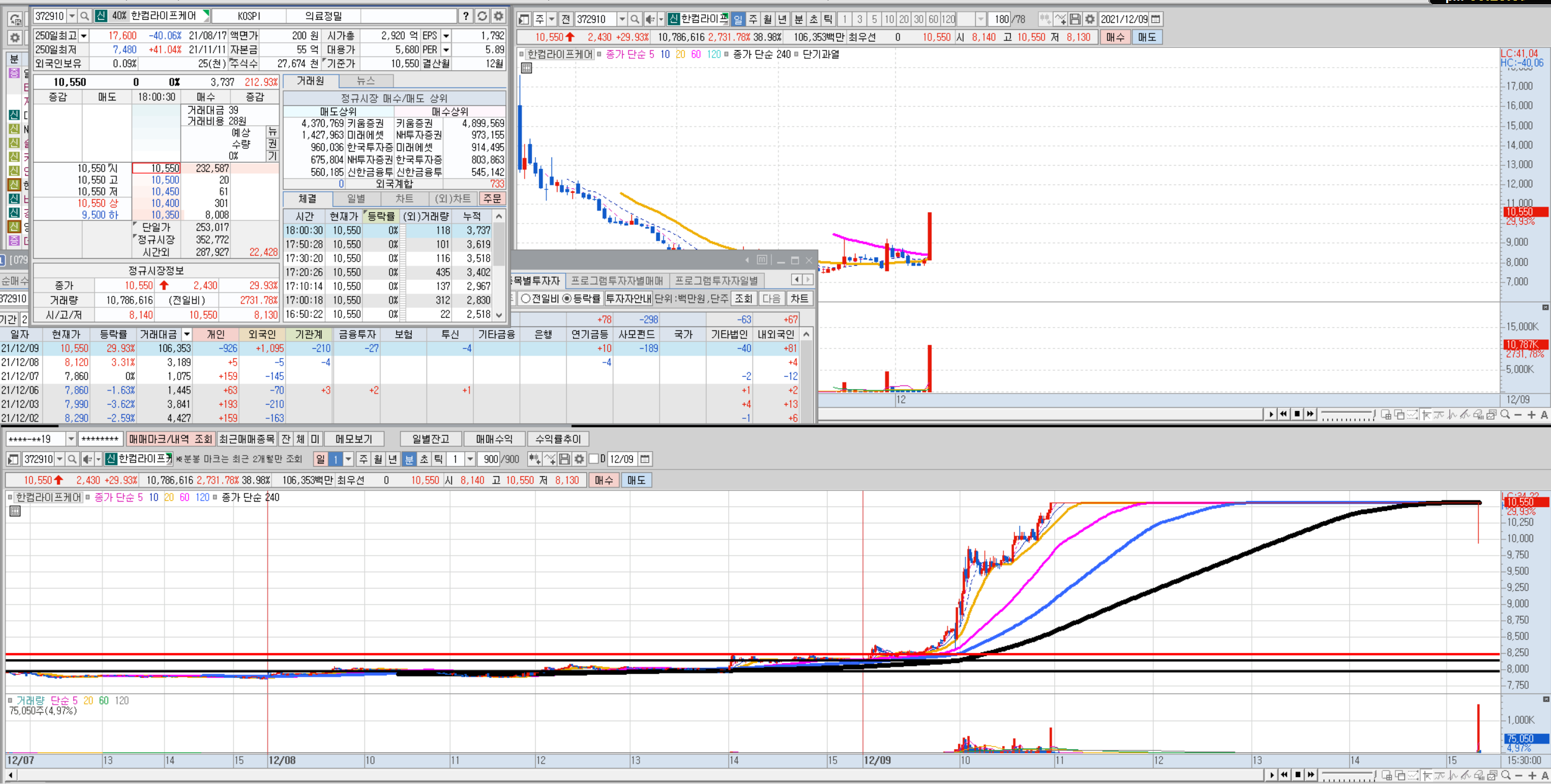Toggle the 월 monthly period button in upper chart

768,19
